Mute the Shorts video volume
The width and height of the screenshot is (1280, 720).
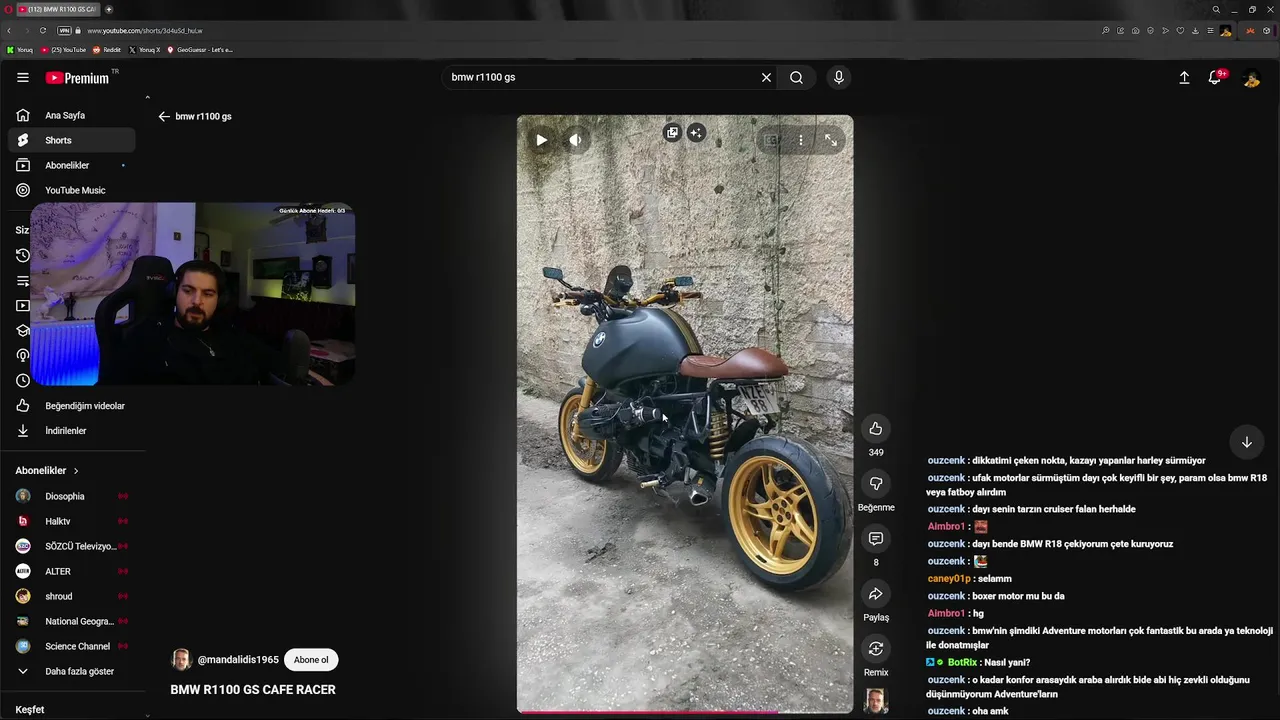coord(575,140)
